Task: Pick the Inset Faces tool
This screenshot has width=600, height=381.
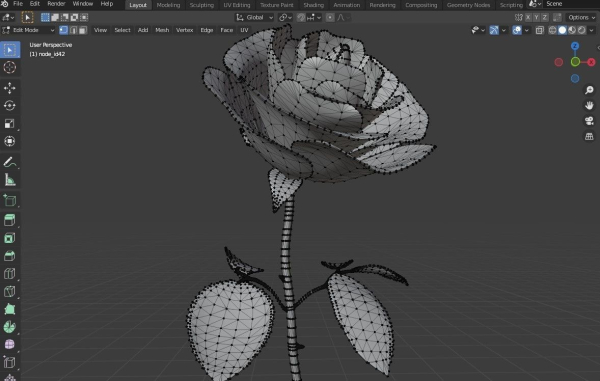Action: pos(10,238)
